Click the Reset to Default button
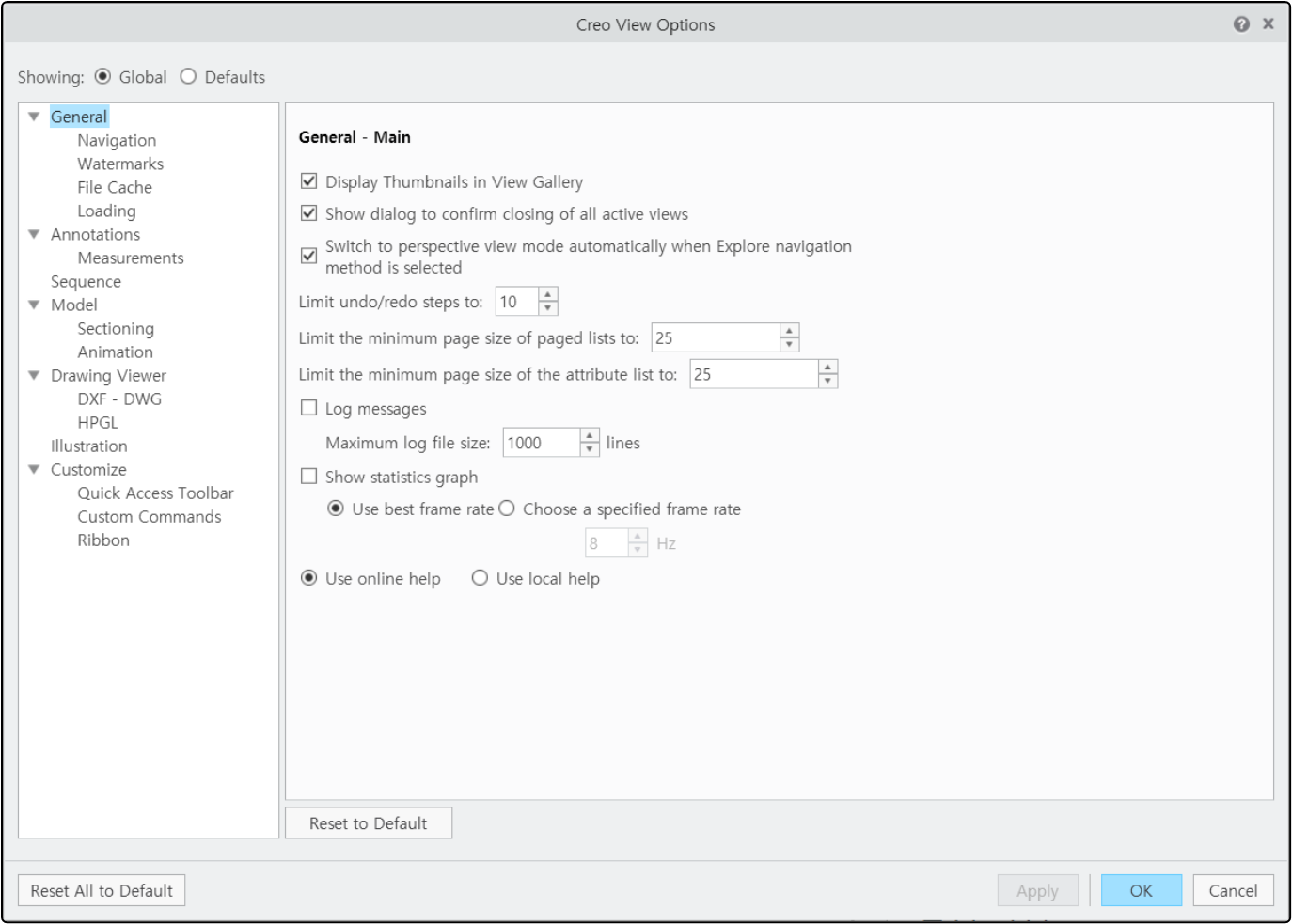The image size is (1292, 924). (x=369, y=822)
